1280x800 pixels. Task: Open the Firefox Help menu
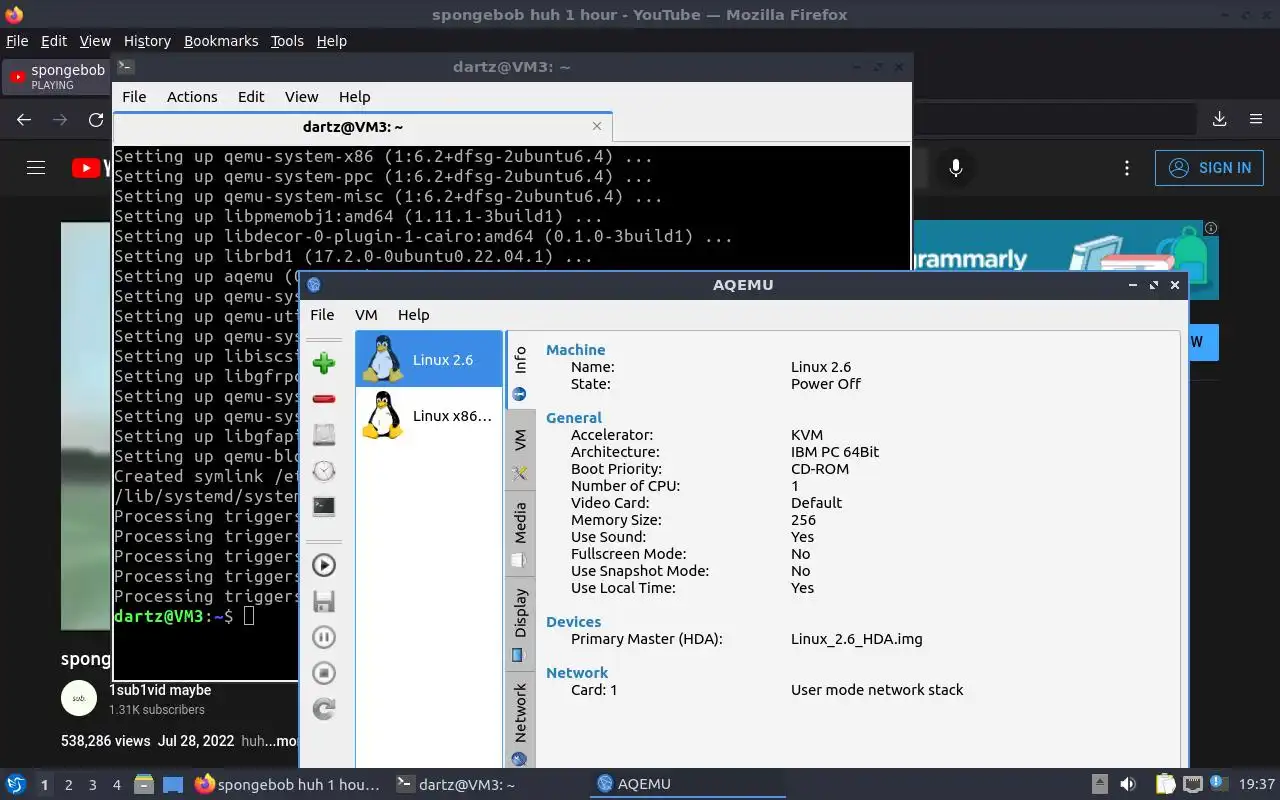331,41
